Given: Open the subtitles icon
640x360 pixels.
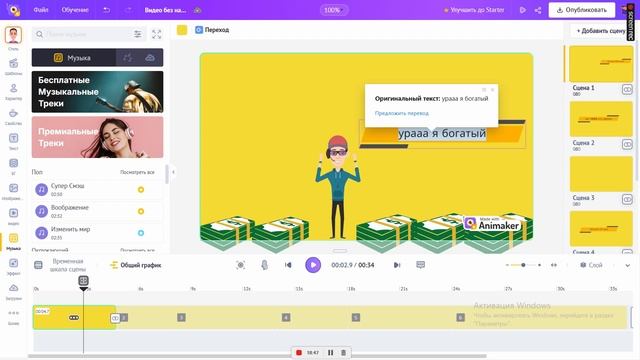Looking at the screenshot, I should (420, 265).
